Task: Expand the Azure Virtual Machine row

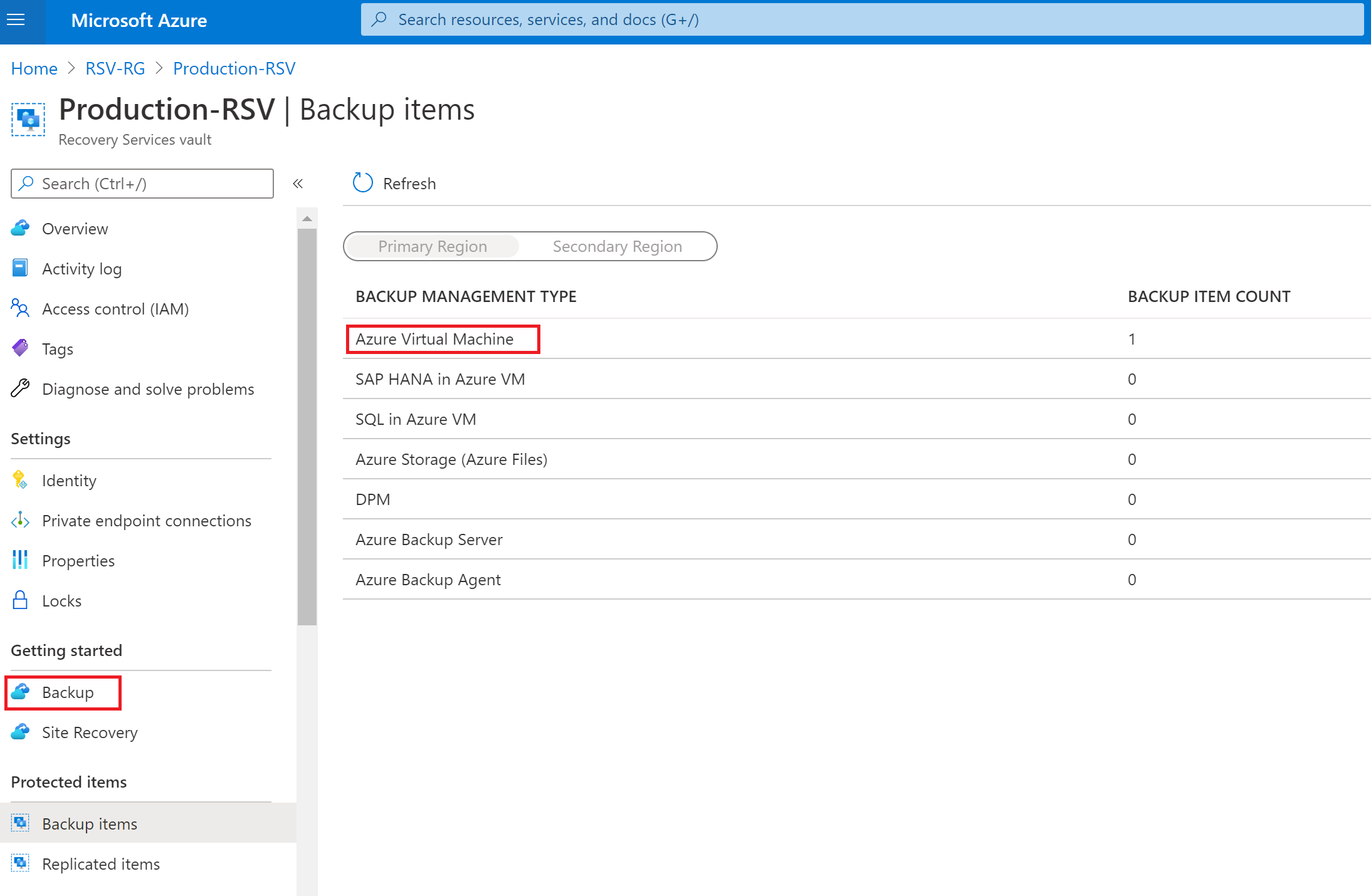Action: pos(434,339)
